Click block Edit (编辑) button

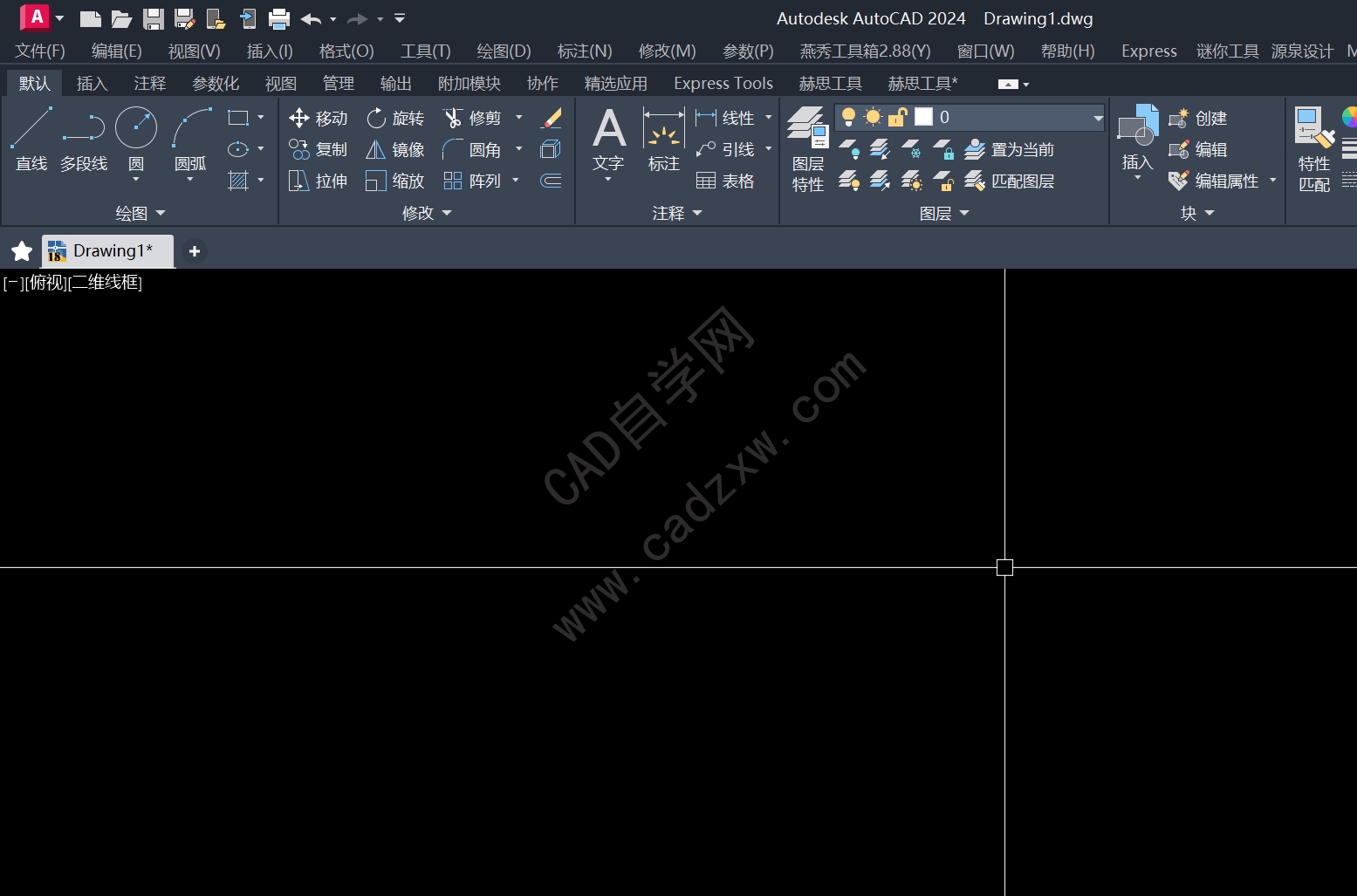1198,149
